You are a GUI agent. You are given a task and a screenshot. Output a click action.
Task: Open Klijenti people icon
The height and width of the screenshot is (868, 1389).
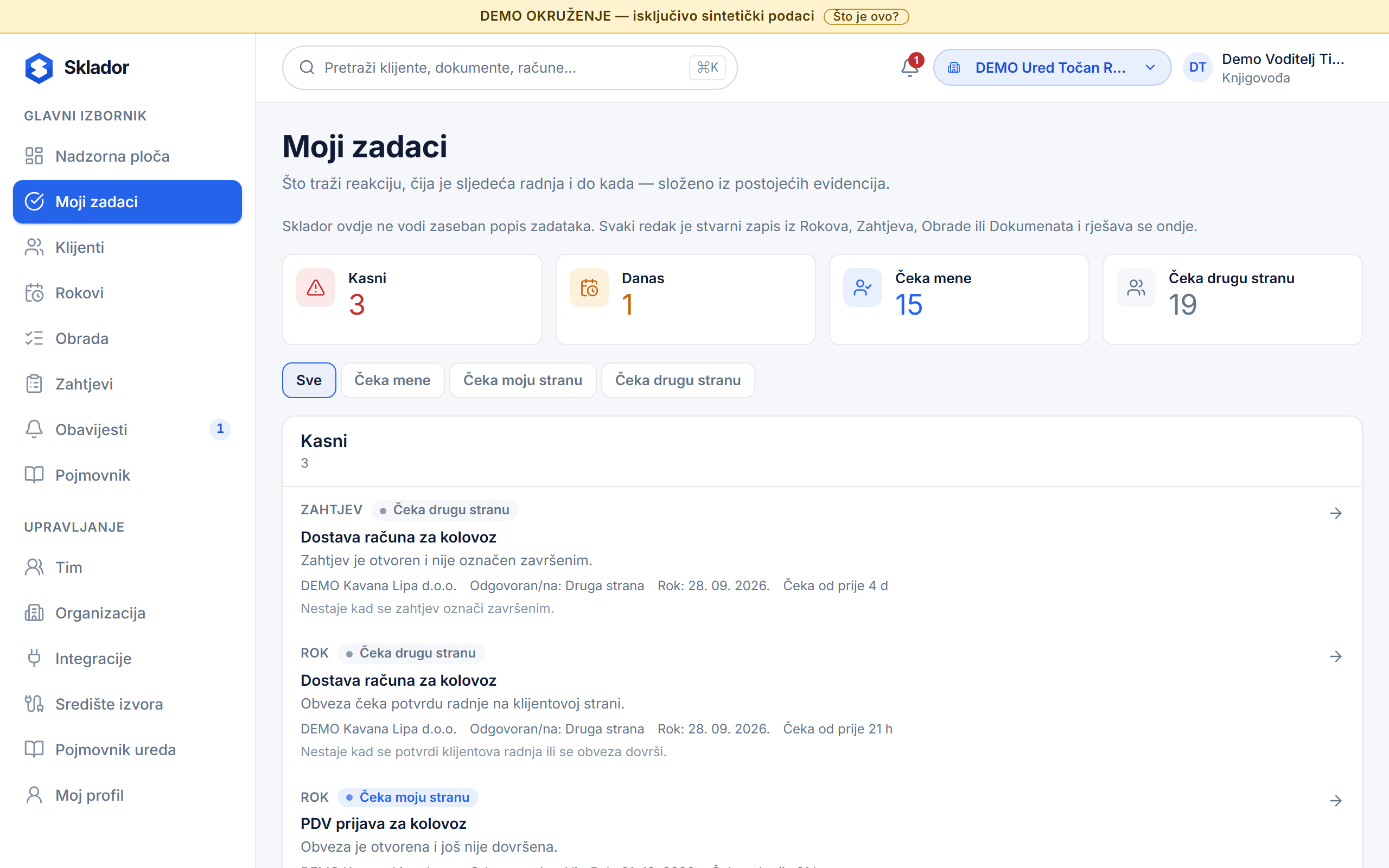click(x=34, y=247)
